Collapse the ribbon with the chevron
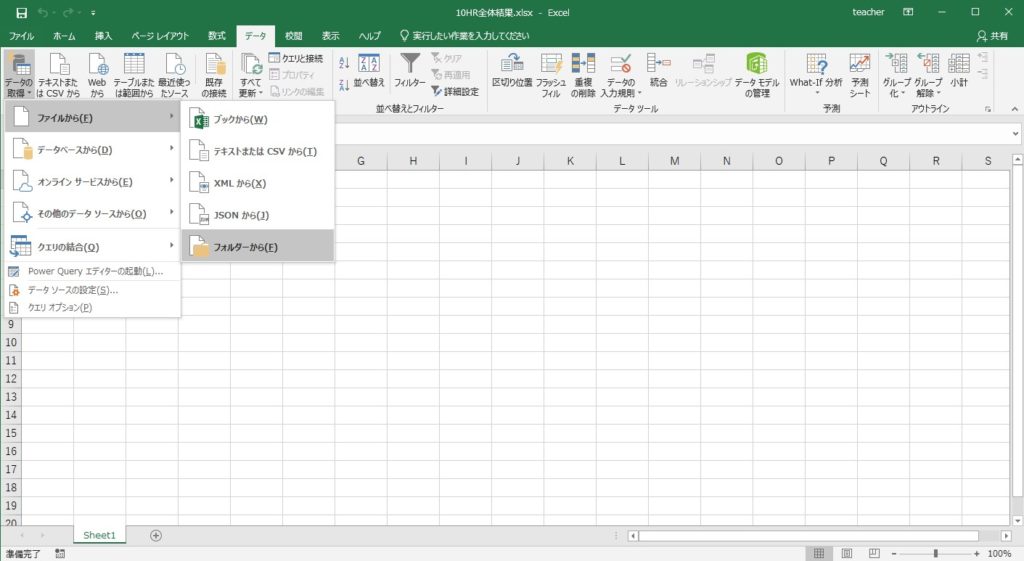The width and height of the screenshot is (1024, 561). (x=1014, y=108)
